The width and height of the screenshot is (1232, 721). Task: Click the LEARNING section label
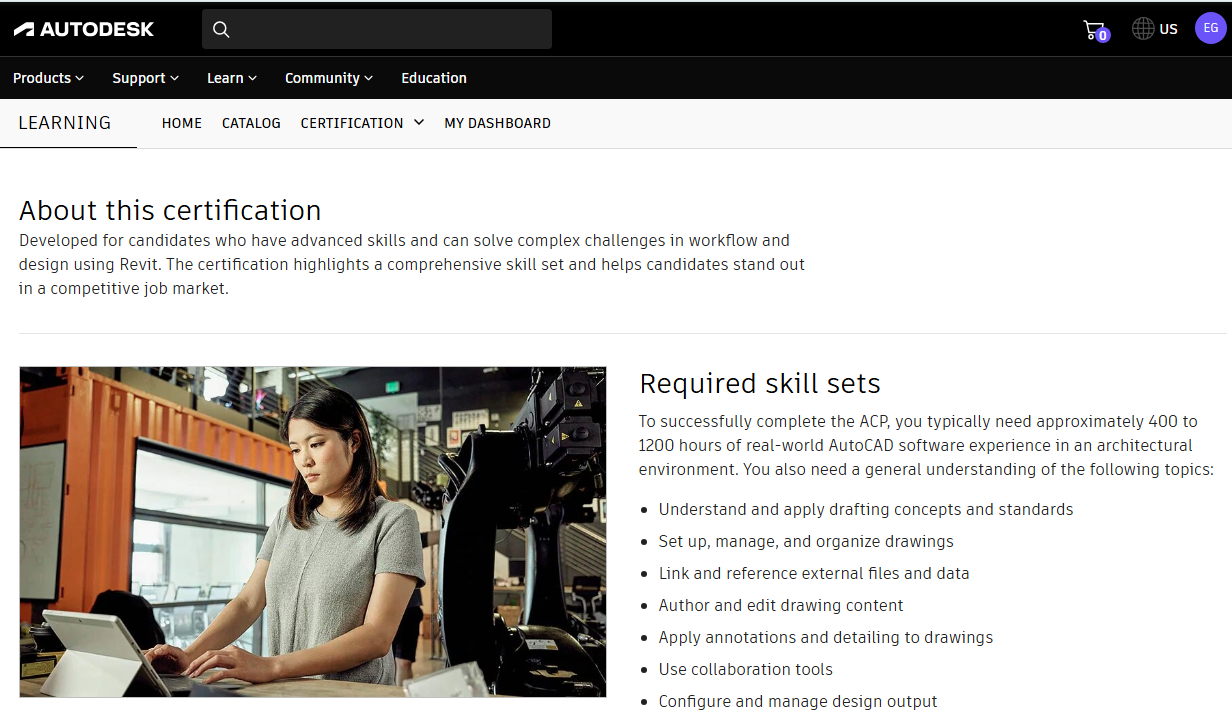[x=65, y=123]
